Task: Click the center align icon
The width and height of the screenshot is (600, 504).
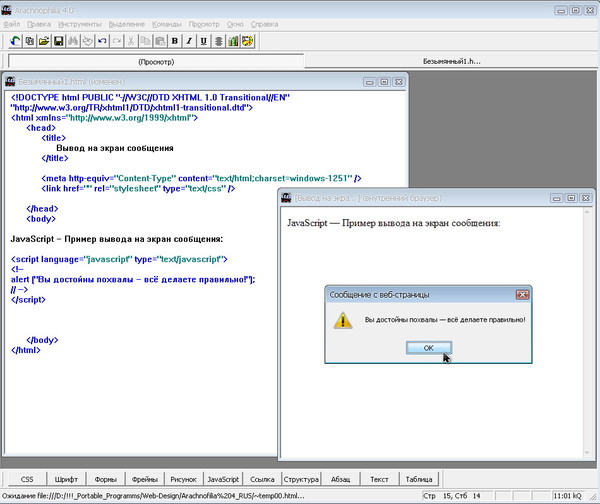Action: pos(218,41)
